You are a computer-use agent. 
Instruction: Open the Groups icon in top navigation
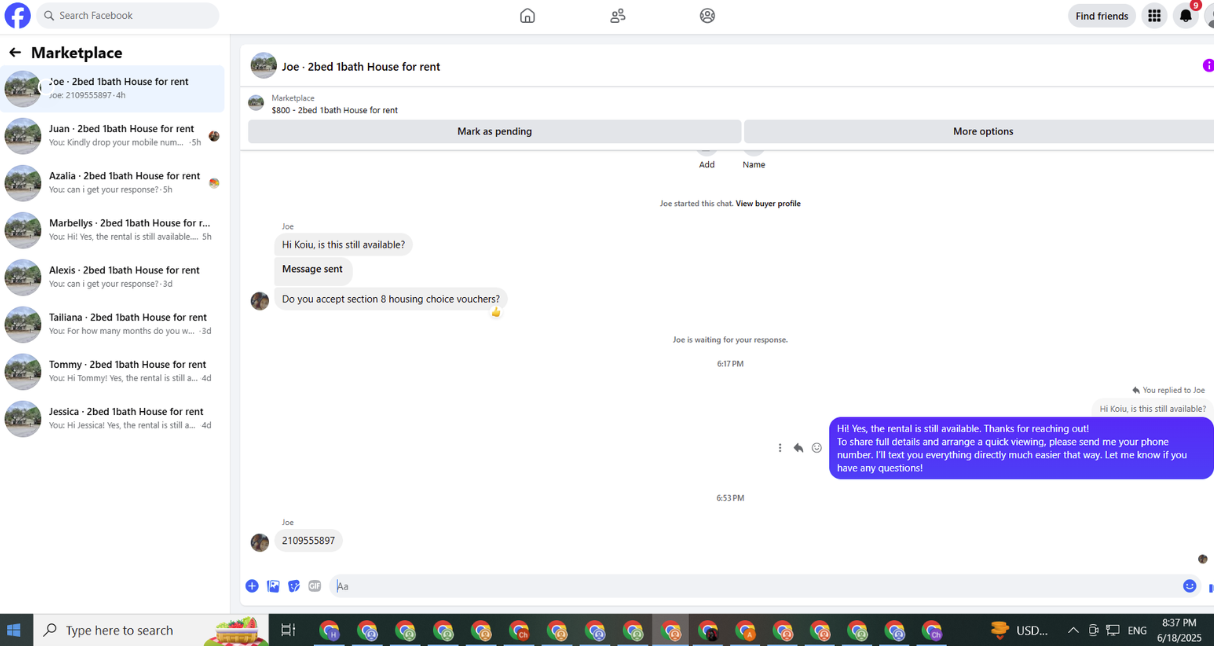click(x=707, y=15)
